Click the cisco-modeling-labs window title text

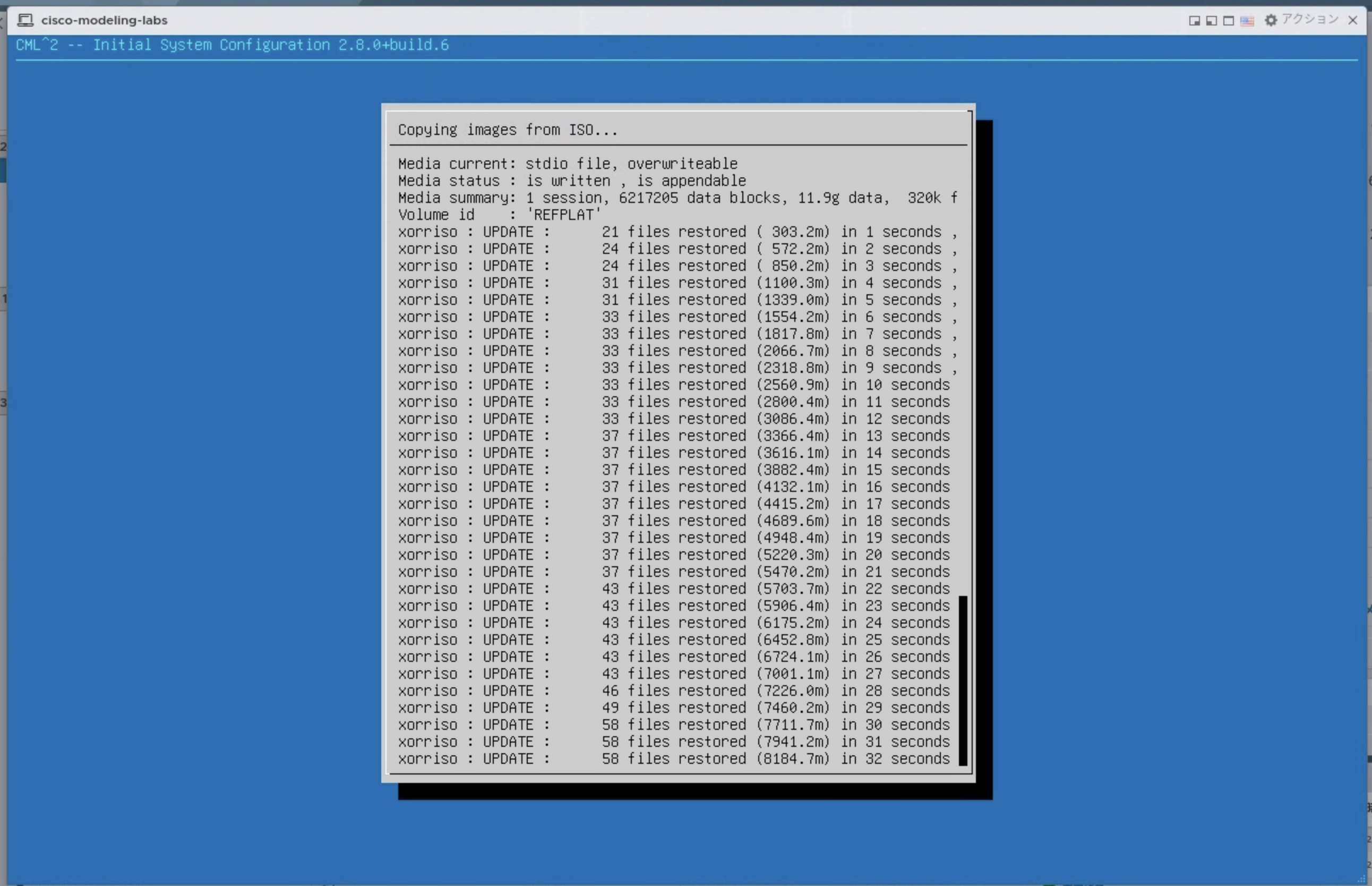(x=104, y=20)
